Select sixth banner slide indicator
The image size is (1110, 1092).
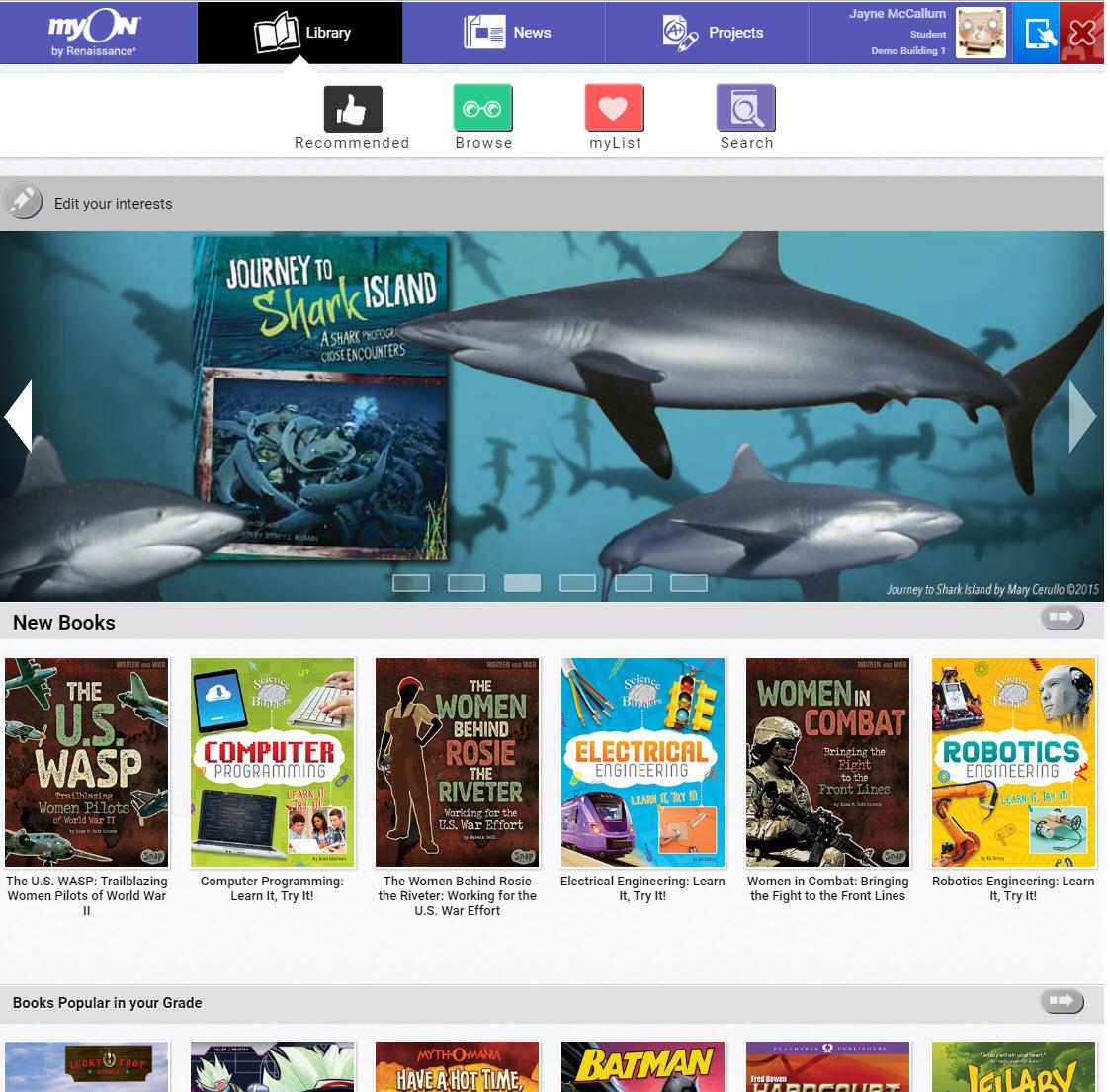point(689,583)
